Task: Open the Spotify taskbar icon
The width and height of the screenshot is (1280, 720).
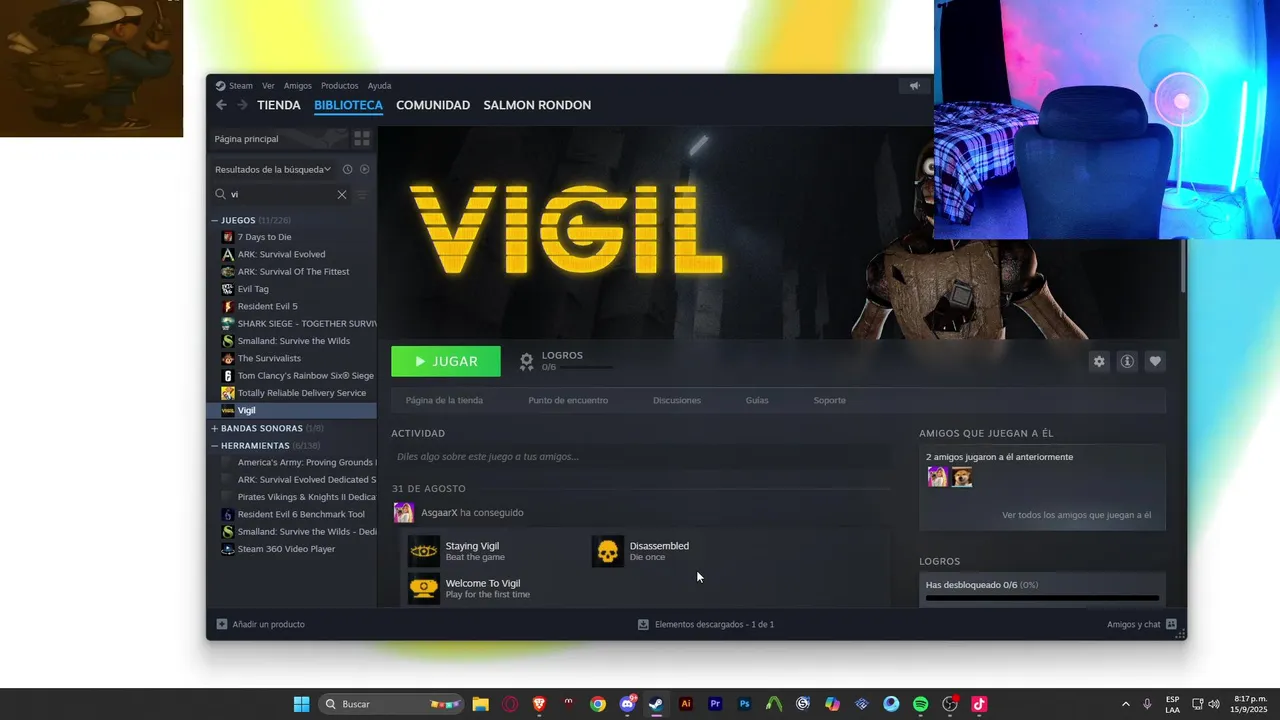Action: tap(921, 704)
